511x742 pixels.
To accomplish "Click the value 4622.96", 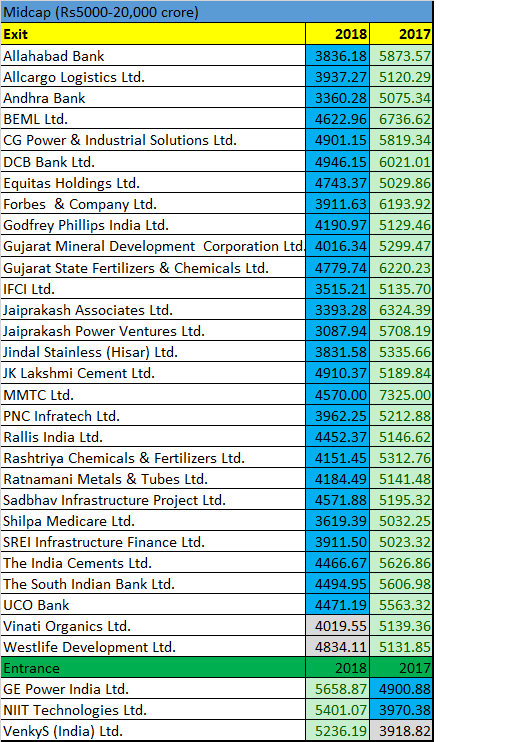I will pos(338,119).
